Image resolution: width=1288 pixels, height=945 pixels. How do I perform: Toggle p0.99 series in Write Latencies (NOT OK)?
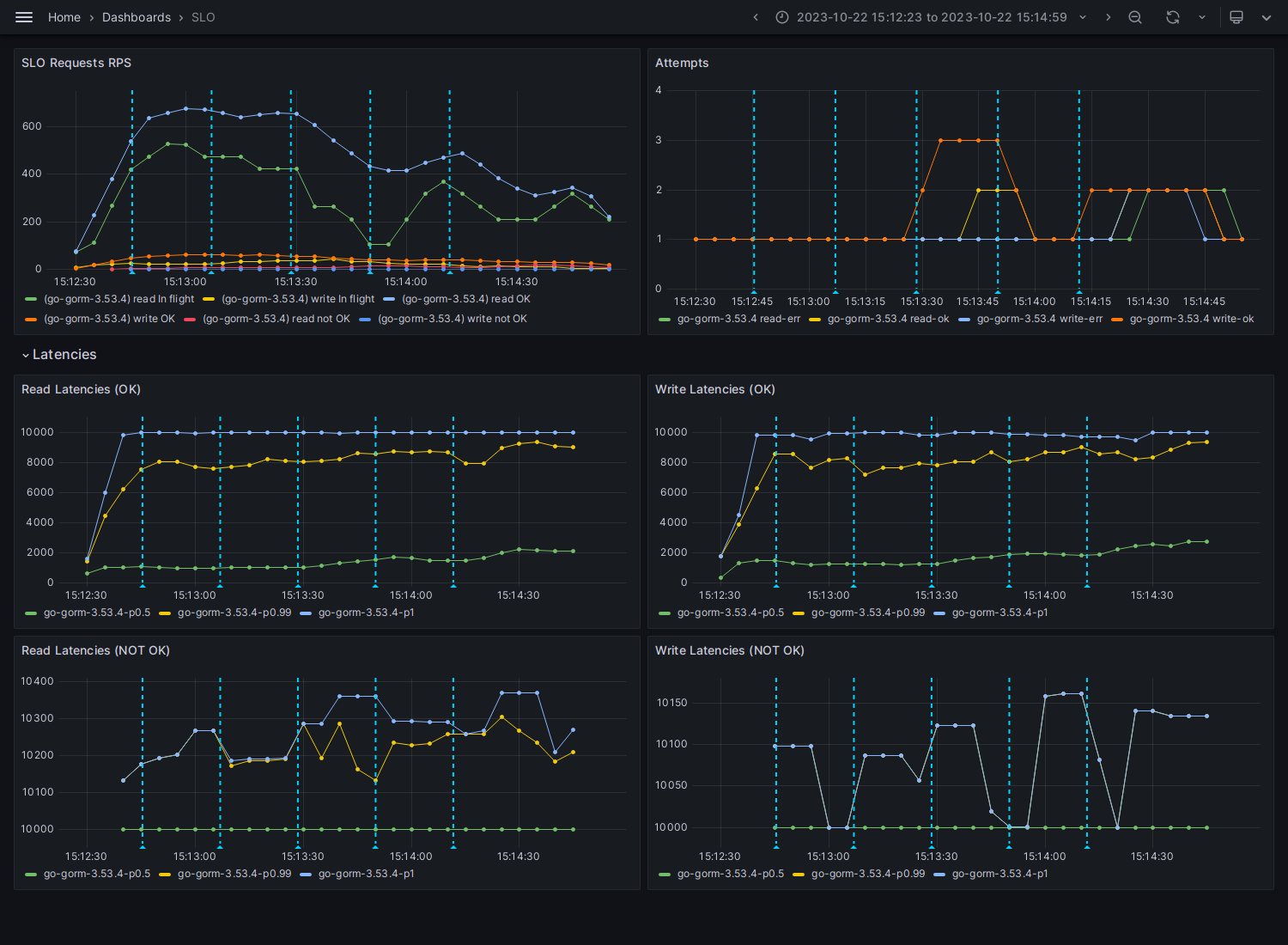[x=868, y=874]
